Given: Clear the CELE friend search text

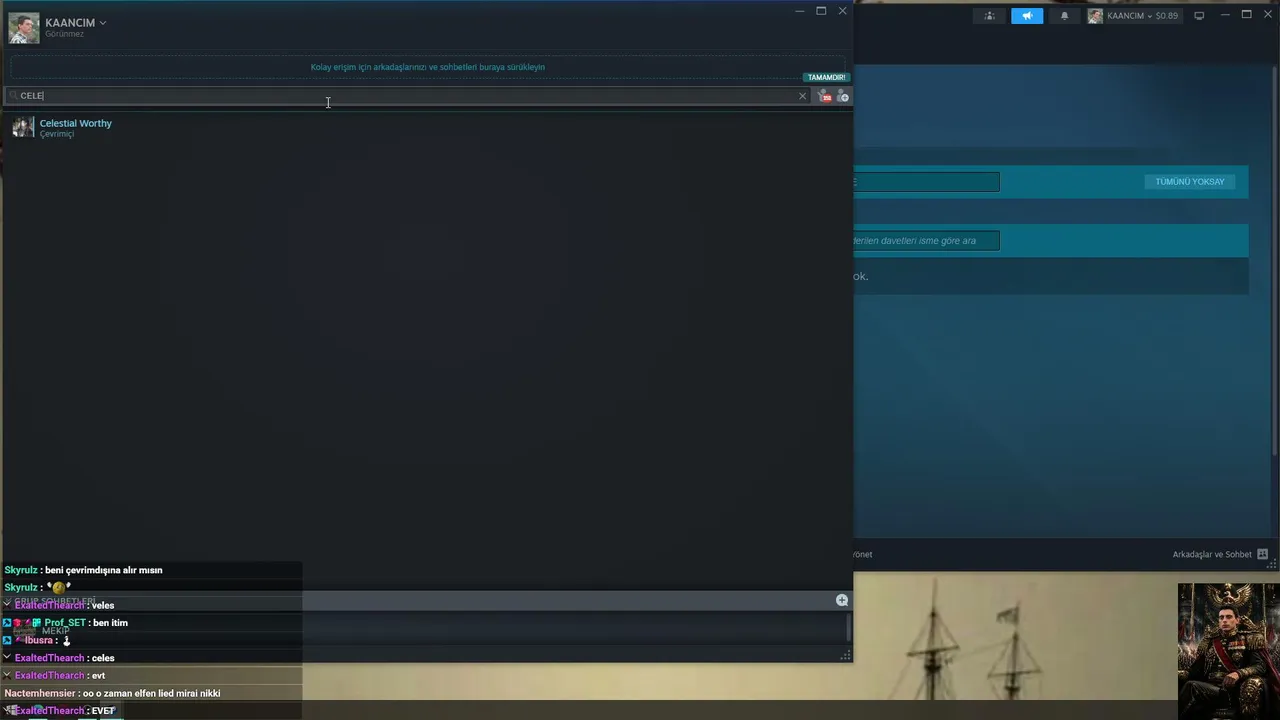Looking at the screenshot, I should point(802,96).
